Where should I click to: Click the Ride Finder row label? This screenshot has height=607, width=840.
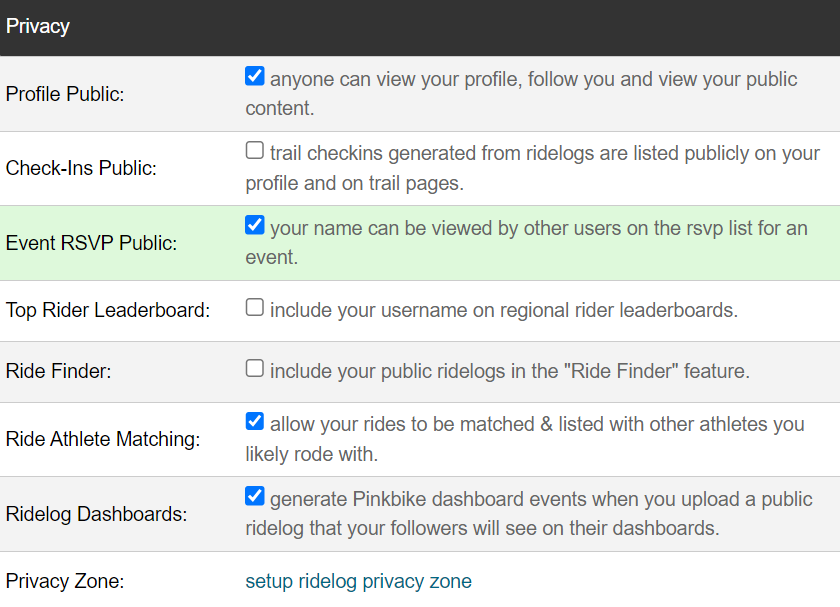pyautogui.click(x=55, y=370)
